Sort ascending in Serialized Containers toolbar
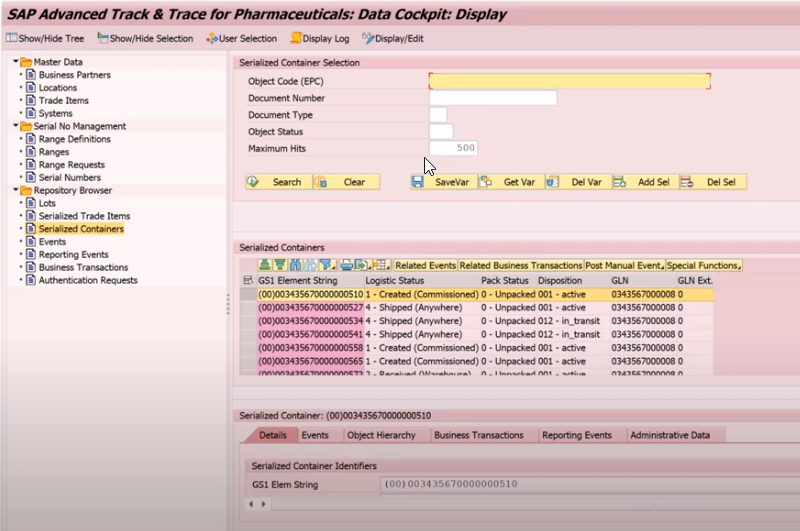Image resolution: width=800 pixels, height=531 pixels. 265,265
